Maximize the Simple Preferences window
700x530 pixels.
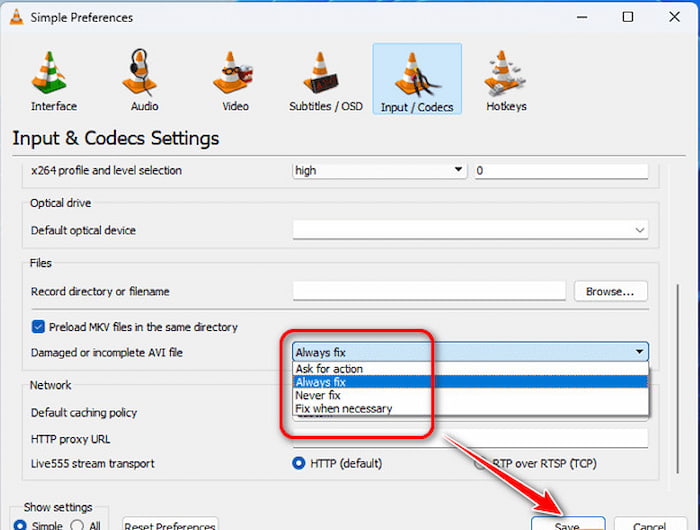click(x=628, y=17)
